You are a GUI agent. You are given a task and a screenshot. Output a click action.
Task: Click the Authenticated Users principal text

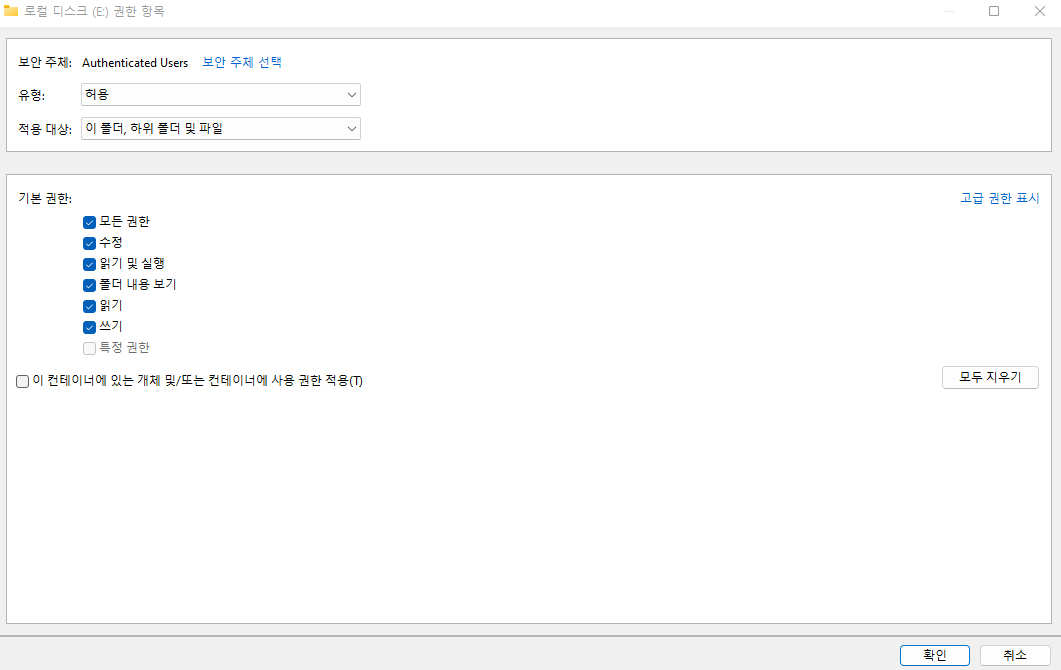tap(135, 63)
